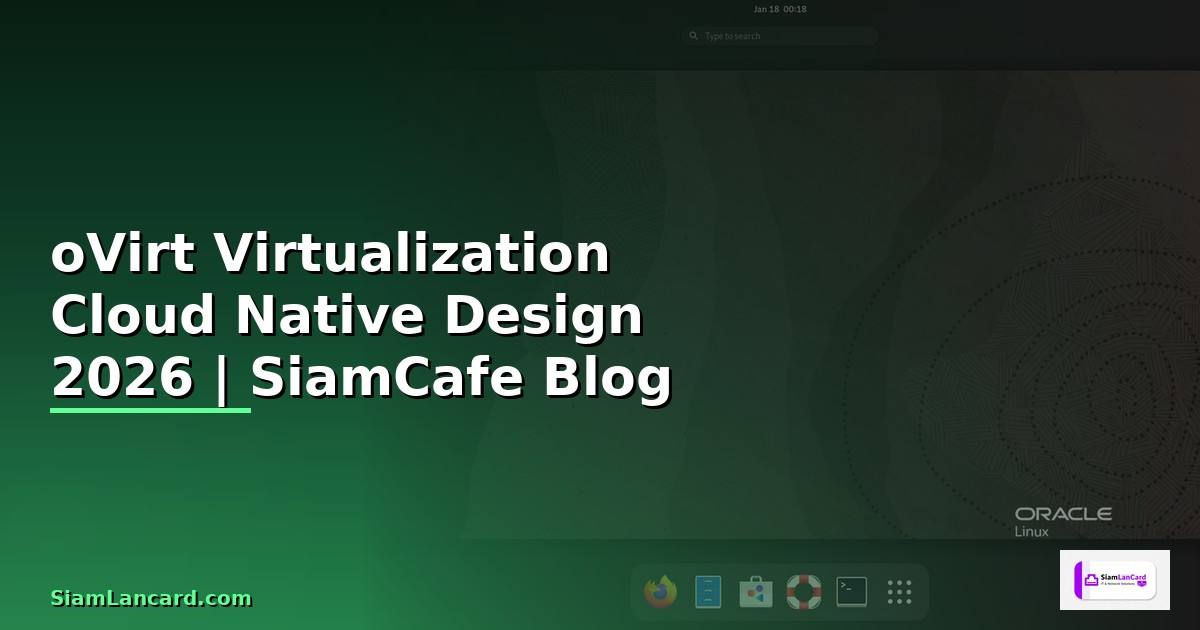Open Firefox from the dock
The height and width of the screenshot is (630, 1200).
click(660, 592)
